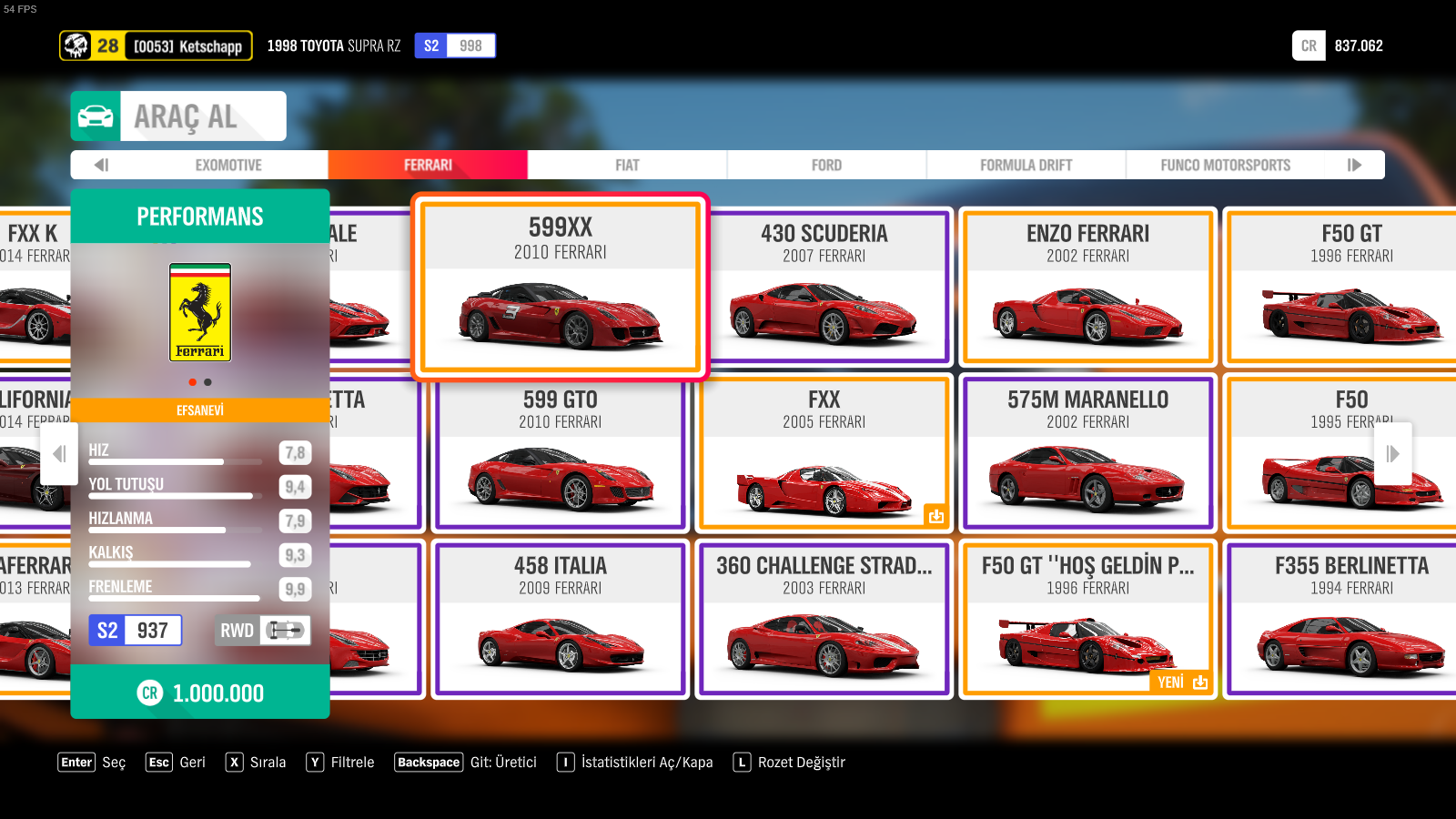Click the 837.062 credits balance

point(1359,45)
